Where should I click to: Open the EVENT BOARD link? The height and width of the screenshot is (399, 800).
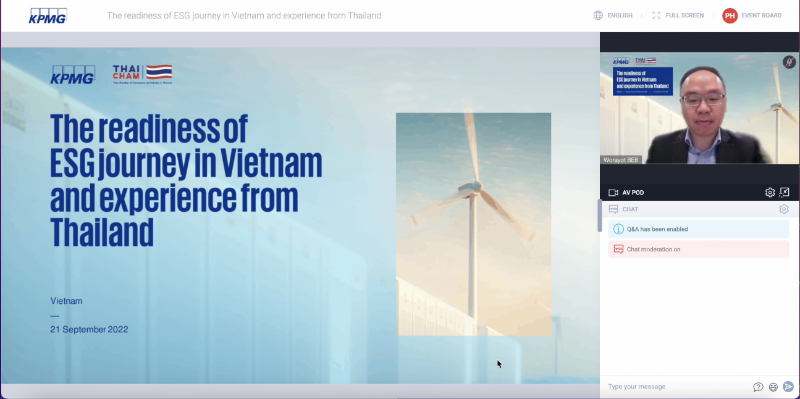coord(761,15)
